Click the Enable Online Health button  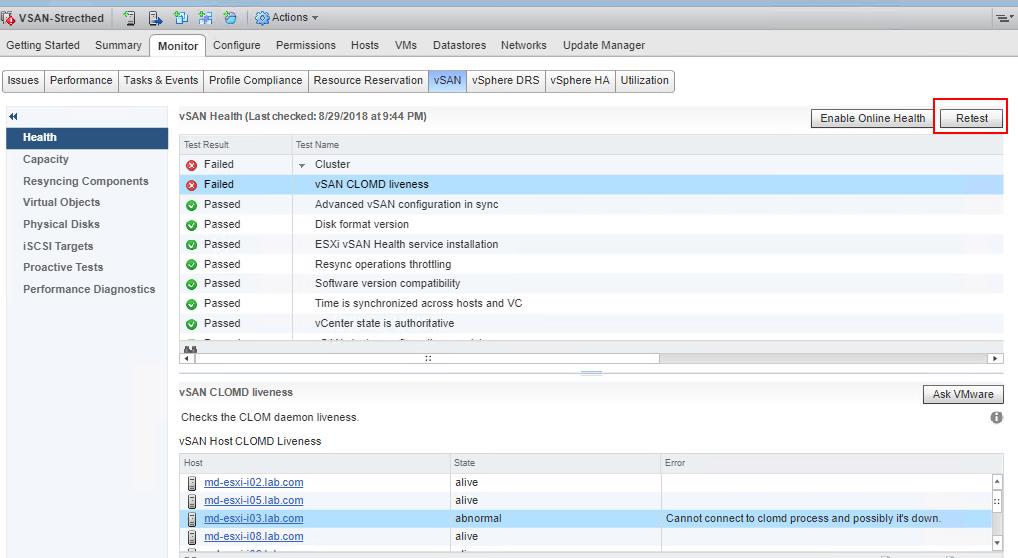pos(872,118)
